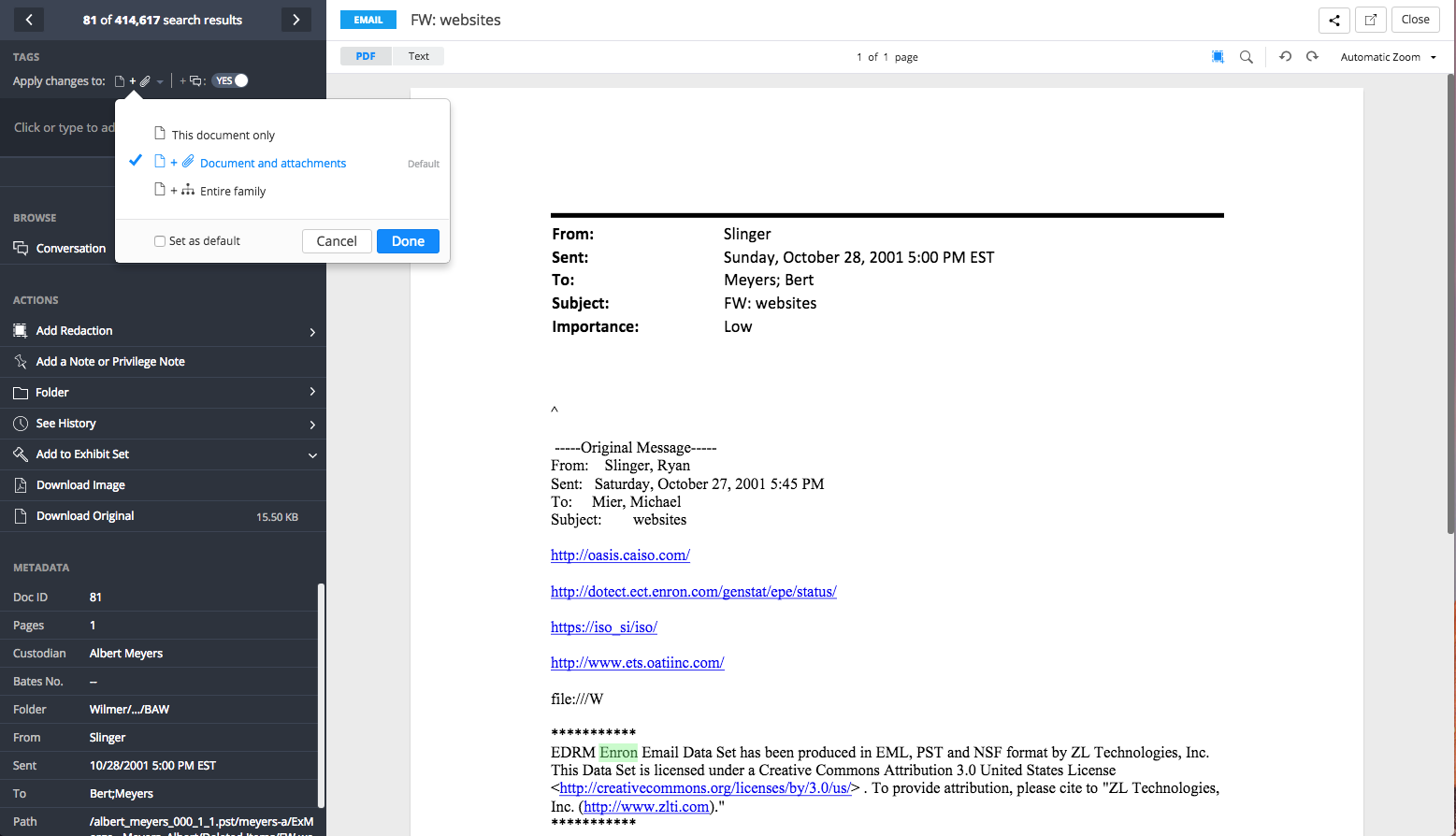Image resolution: width=1456 pixels, height=836 pixels.
Task: Open the oasis.caiso.com link
Action: (620, 555)
